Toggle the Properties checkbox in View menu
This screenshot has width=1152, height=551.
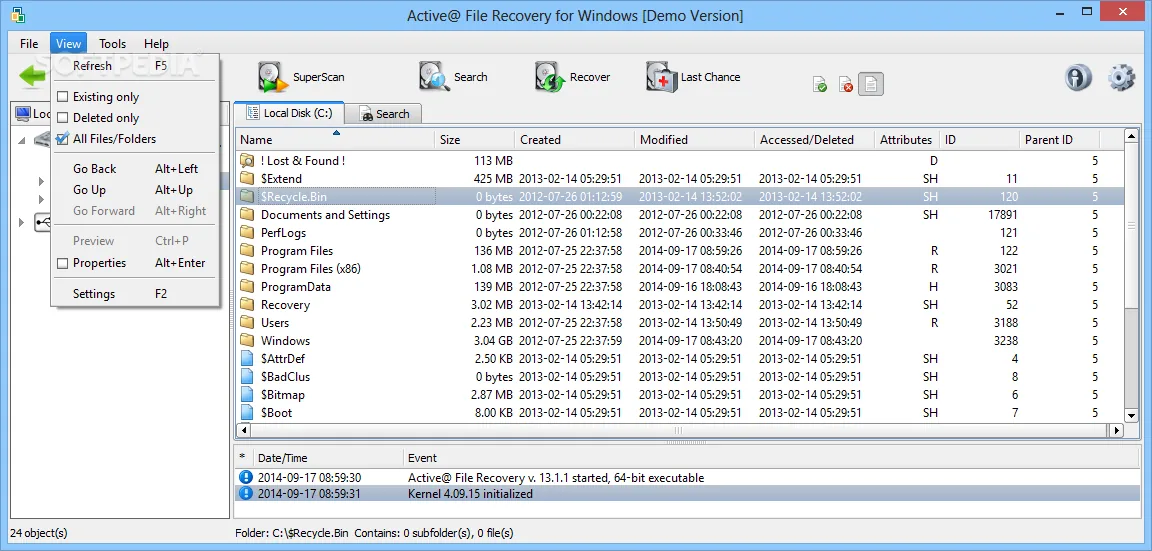click(x=62, y=263)
